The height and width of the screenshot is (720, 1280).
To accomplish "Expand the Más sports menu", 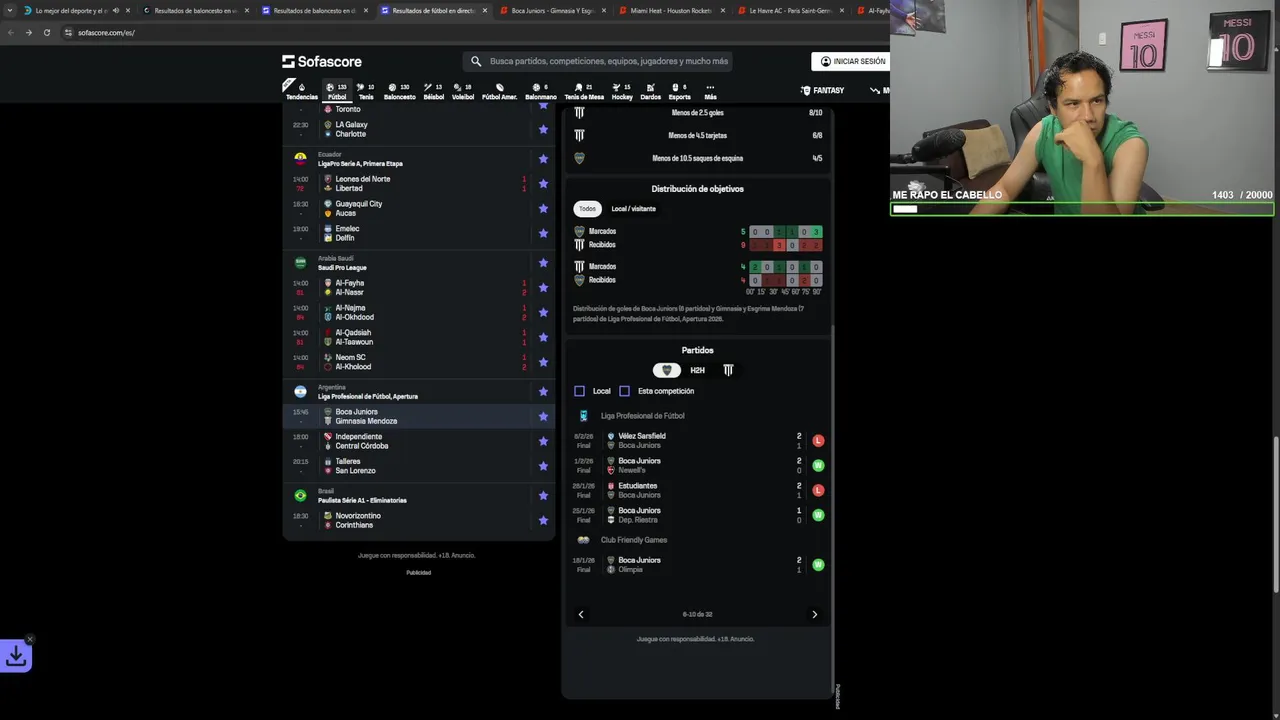I will [x=710, y=91].
